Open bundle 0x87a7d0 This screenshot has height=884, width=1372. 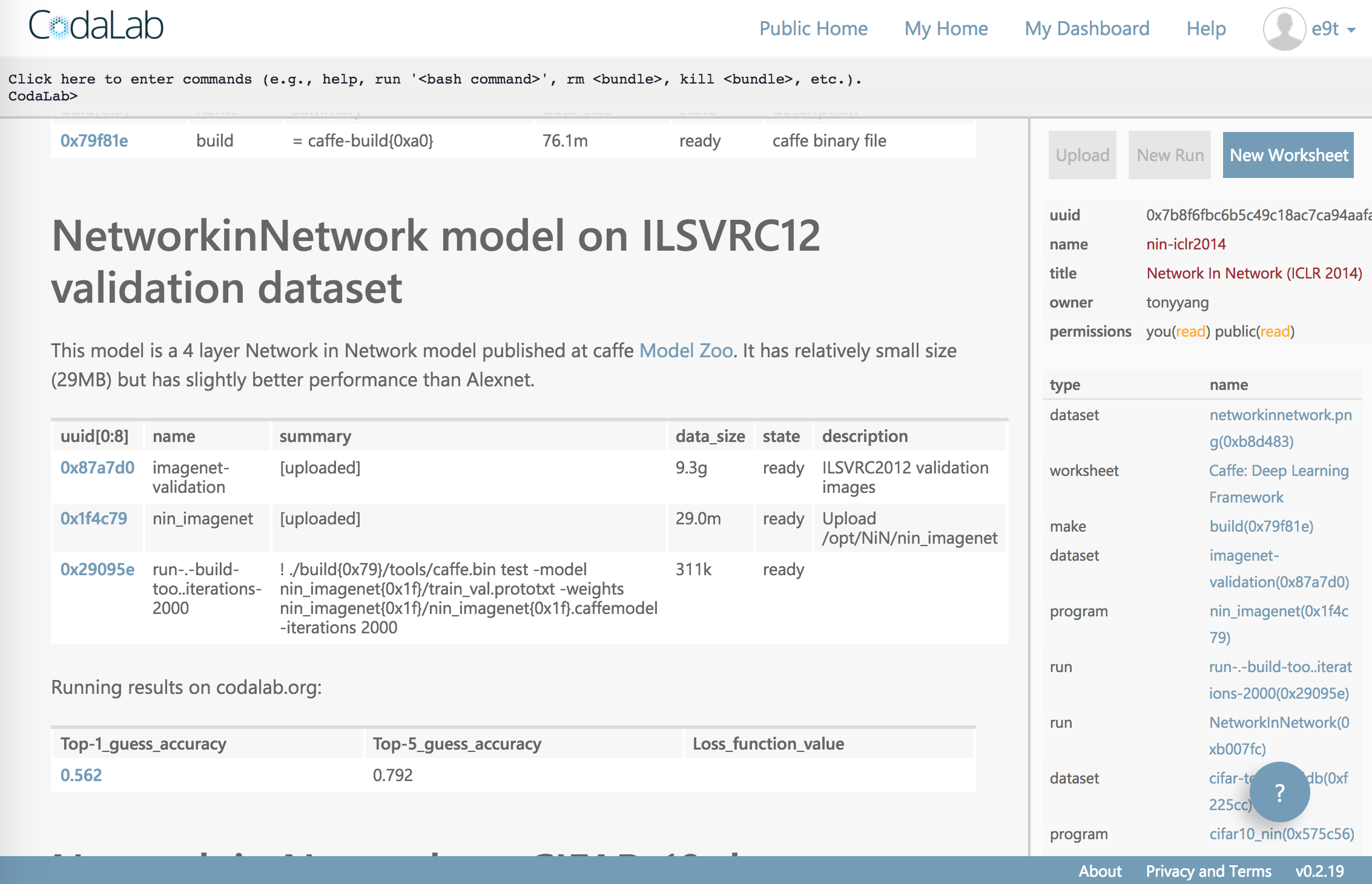(x=97, y=467)
